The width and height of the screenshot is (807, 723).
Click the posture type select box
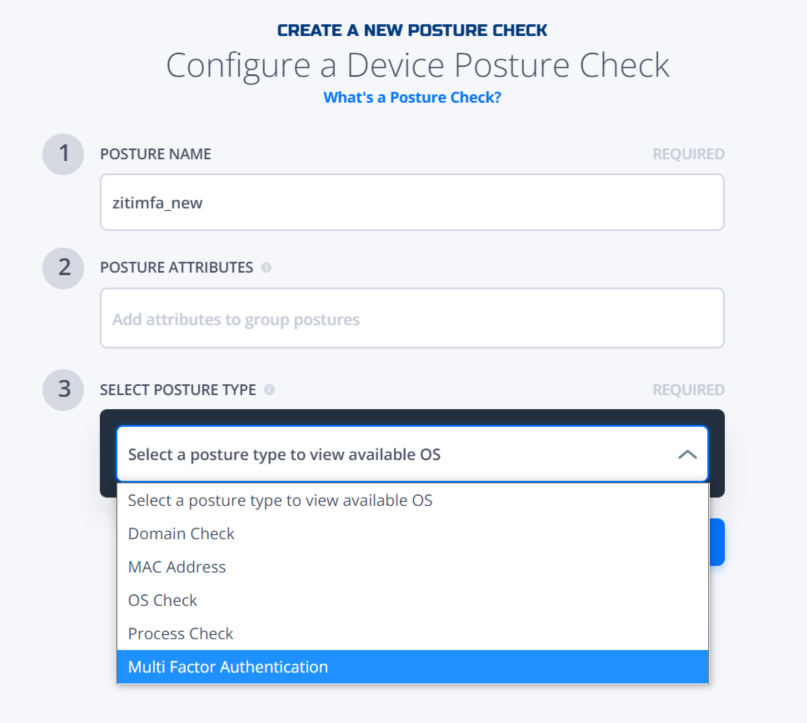[x=412, y=454]
